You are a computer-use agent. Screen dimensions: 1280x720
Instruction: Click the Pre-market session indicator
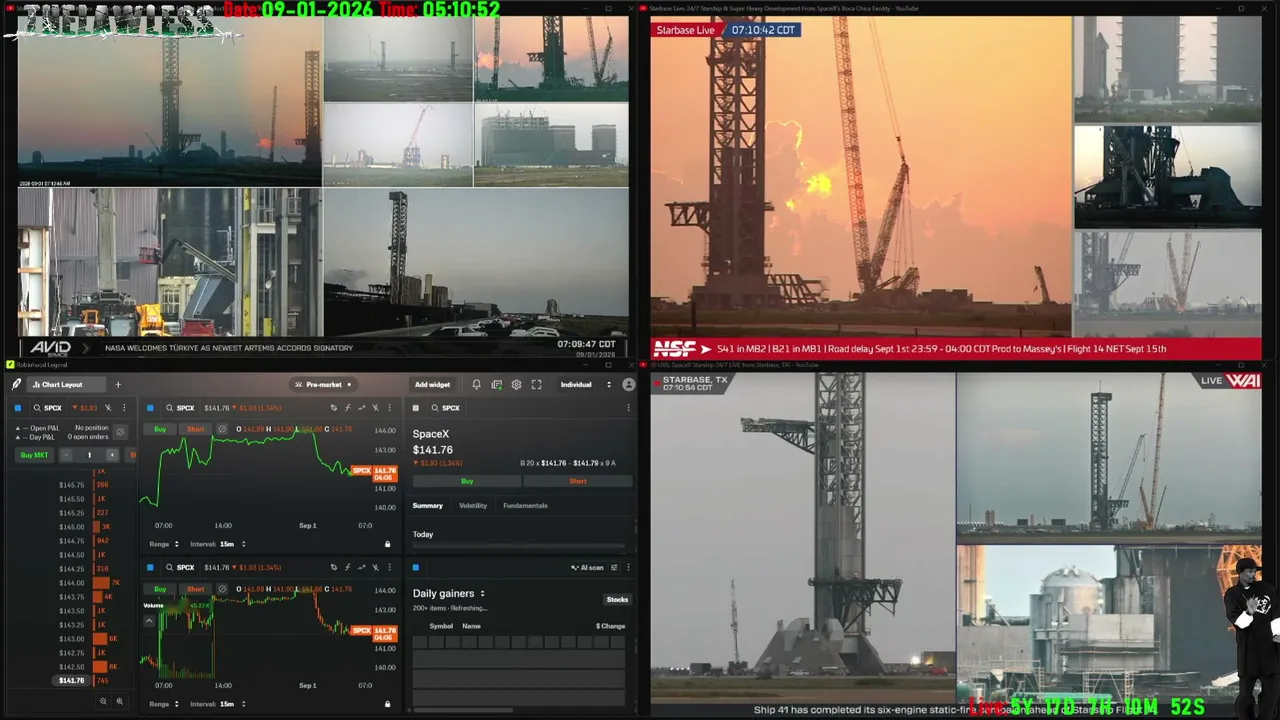(322, 384)
